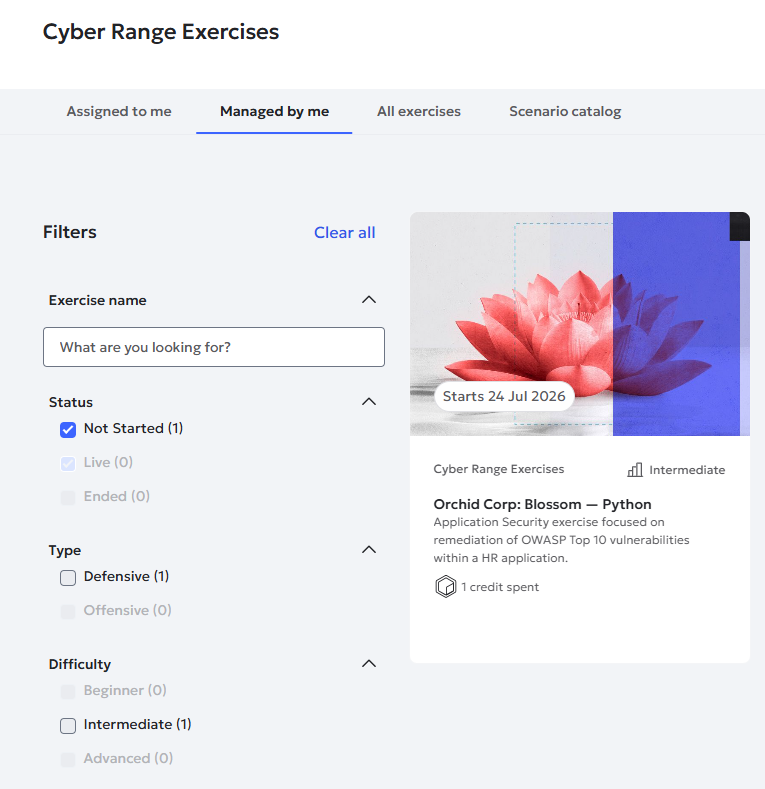Collapse the Status filter section
Image resolution: width=765 pixels, height=789 pixels.
(x=369, y=402)
